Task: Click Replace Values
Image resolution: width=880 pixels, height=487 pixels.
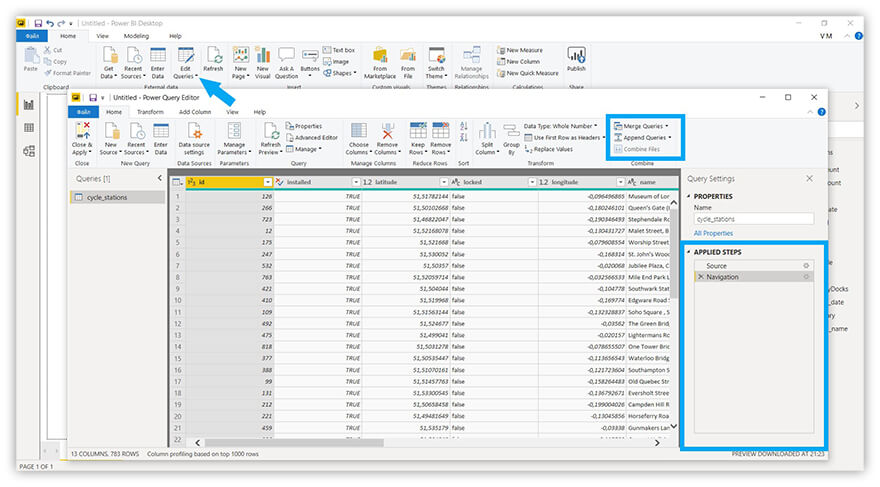Action: [548, 149]
